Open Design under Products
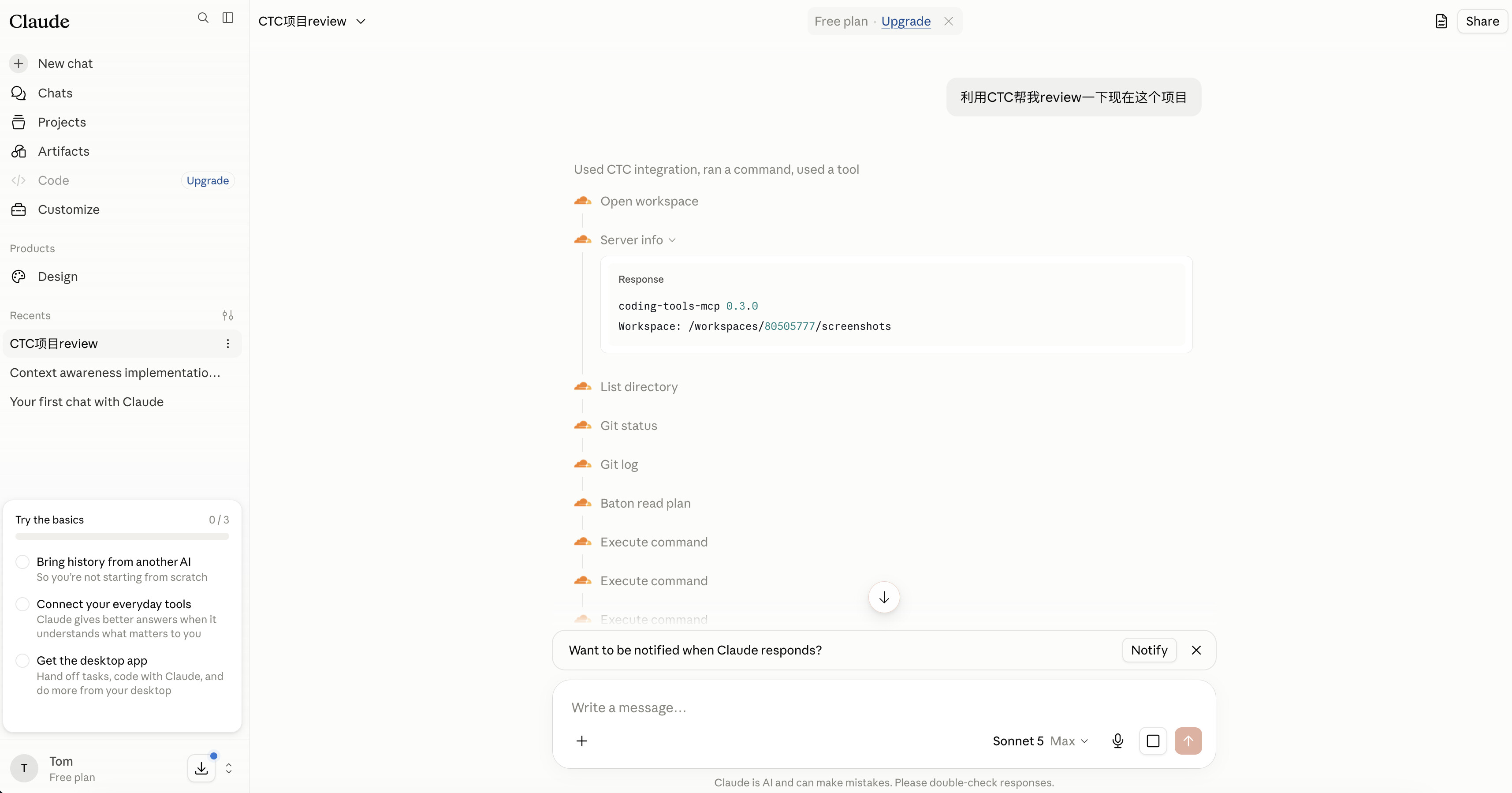 [122, 277]
